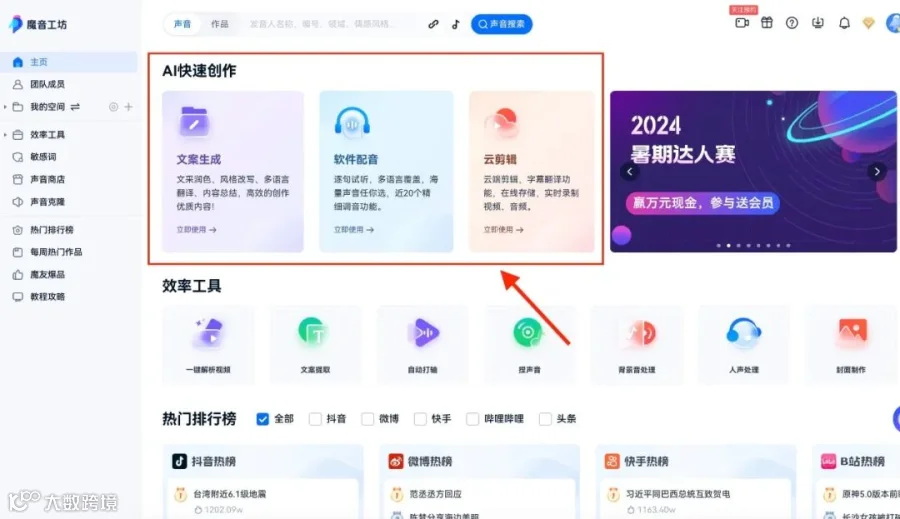The width and height of the screenshot is (900, 519).
Task: Check the 抖音 filter checkbox
Action: 315,419
